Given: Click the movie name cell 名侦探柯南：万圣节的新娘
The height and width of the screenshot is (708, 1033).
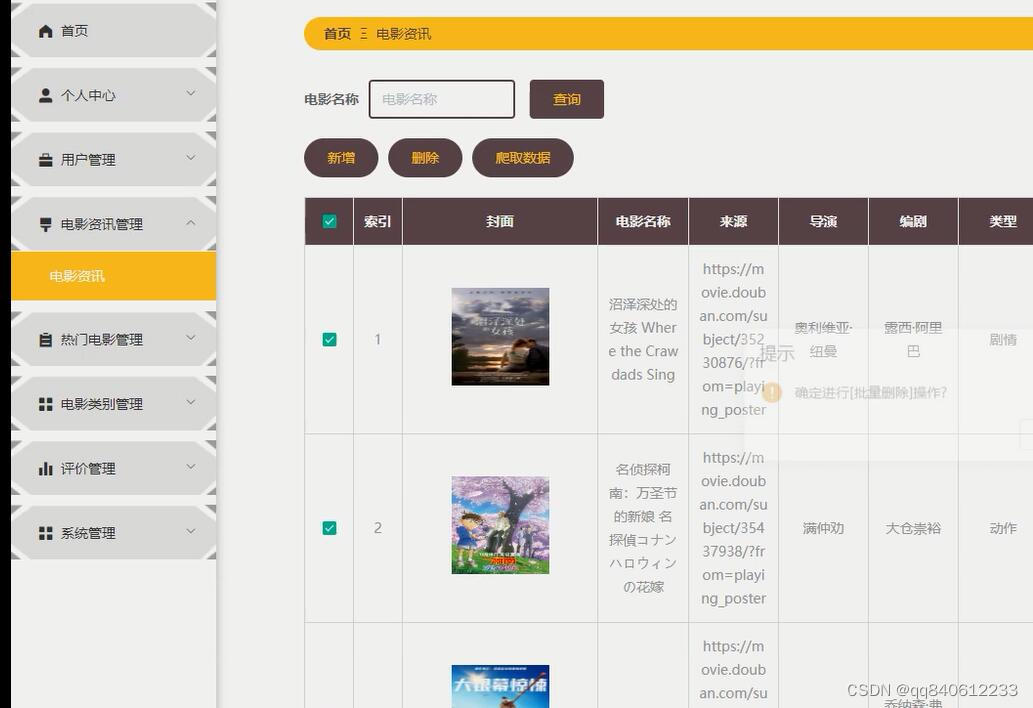Looking at the screenshot, I should (x=643, y=528).
